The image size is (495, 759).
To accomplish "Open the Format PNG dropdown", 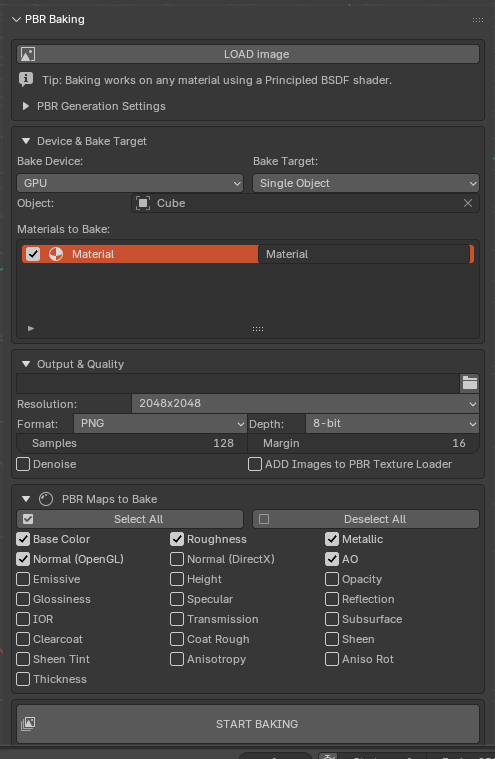I will [160, 424].
